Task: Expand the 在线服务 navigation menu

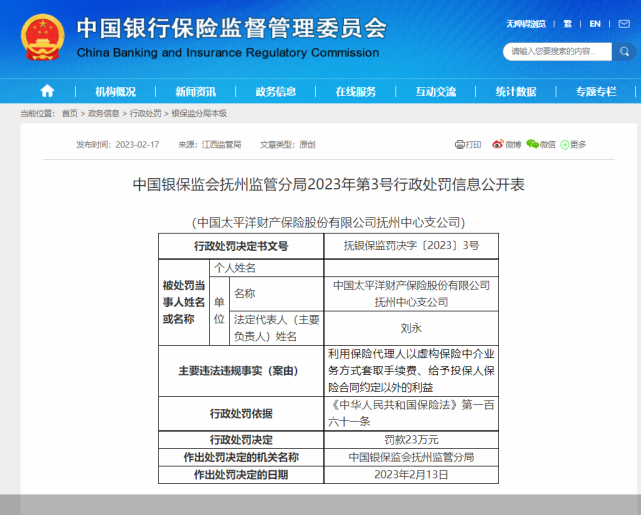Action: (x=355, y=91)
